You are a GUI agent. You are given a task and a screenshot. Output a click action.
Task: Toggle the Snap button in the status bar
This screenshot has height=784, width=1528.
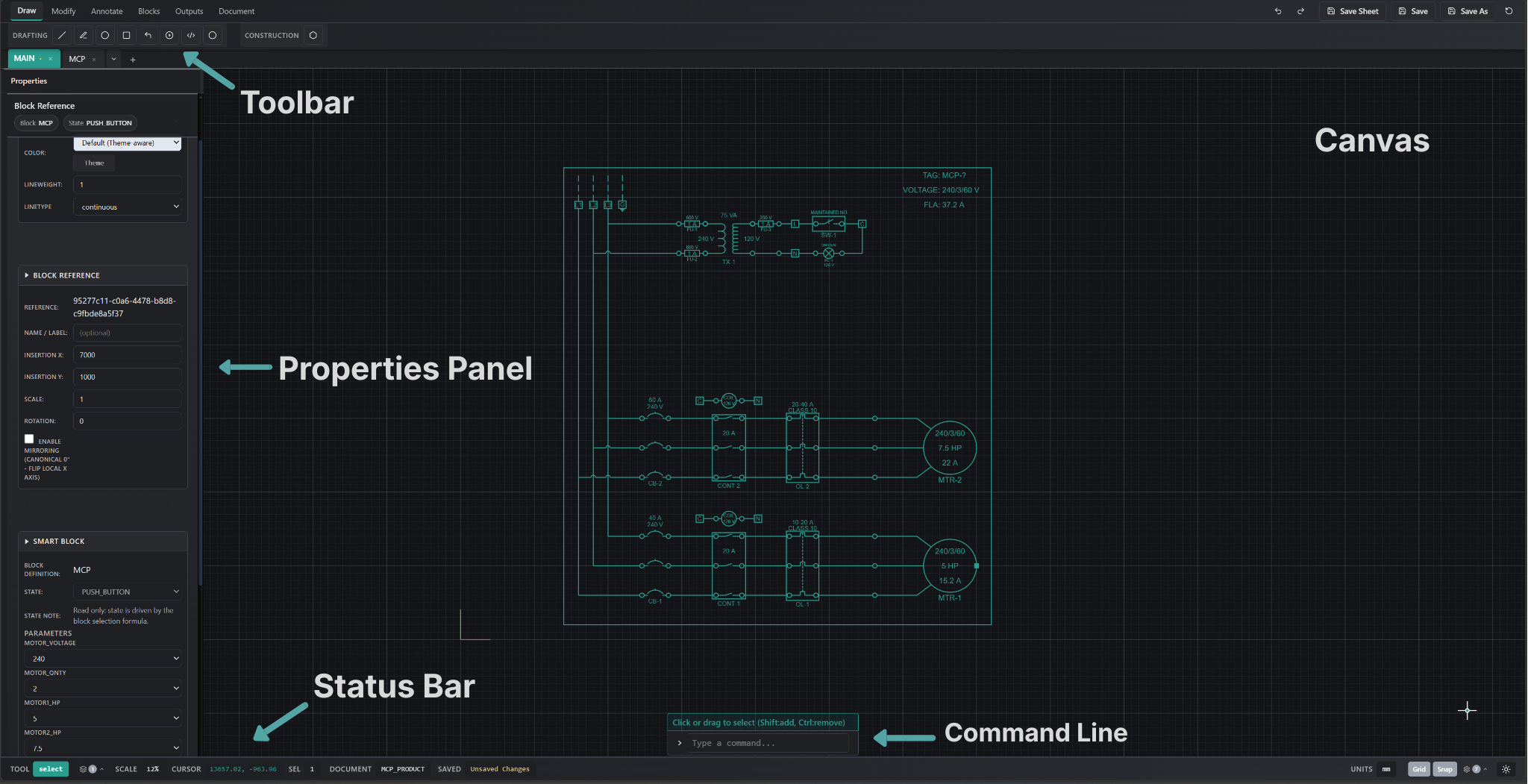click(1445, 769)
